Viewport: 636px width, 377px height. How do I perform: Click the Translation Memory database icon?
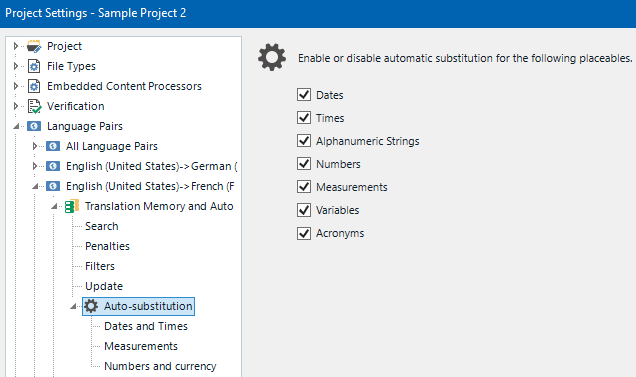(72, 206)
